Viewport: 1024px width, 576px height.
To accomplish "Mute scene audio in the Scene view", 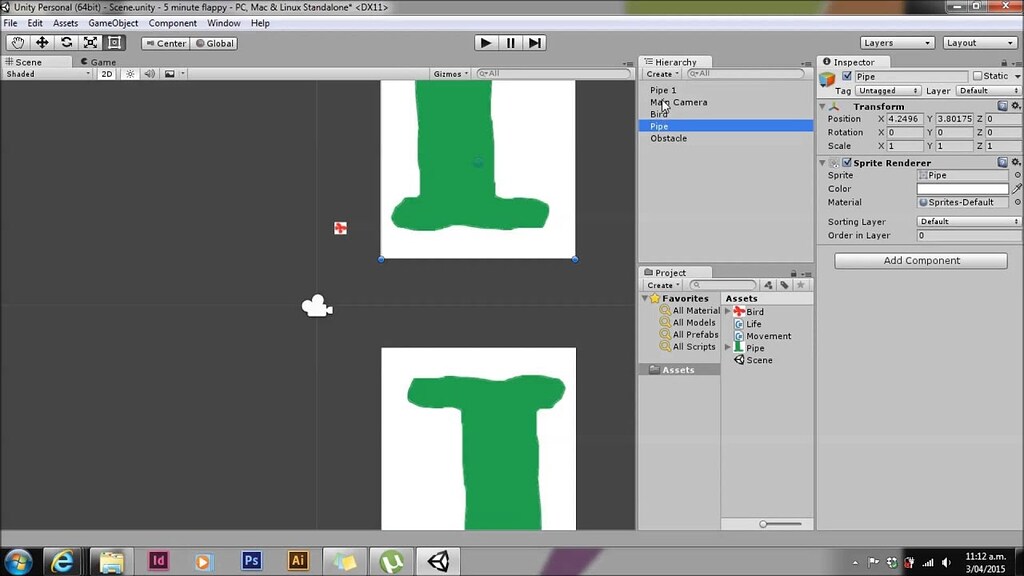I will [x=148, y=73].
